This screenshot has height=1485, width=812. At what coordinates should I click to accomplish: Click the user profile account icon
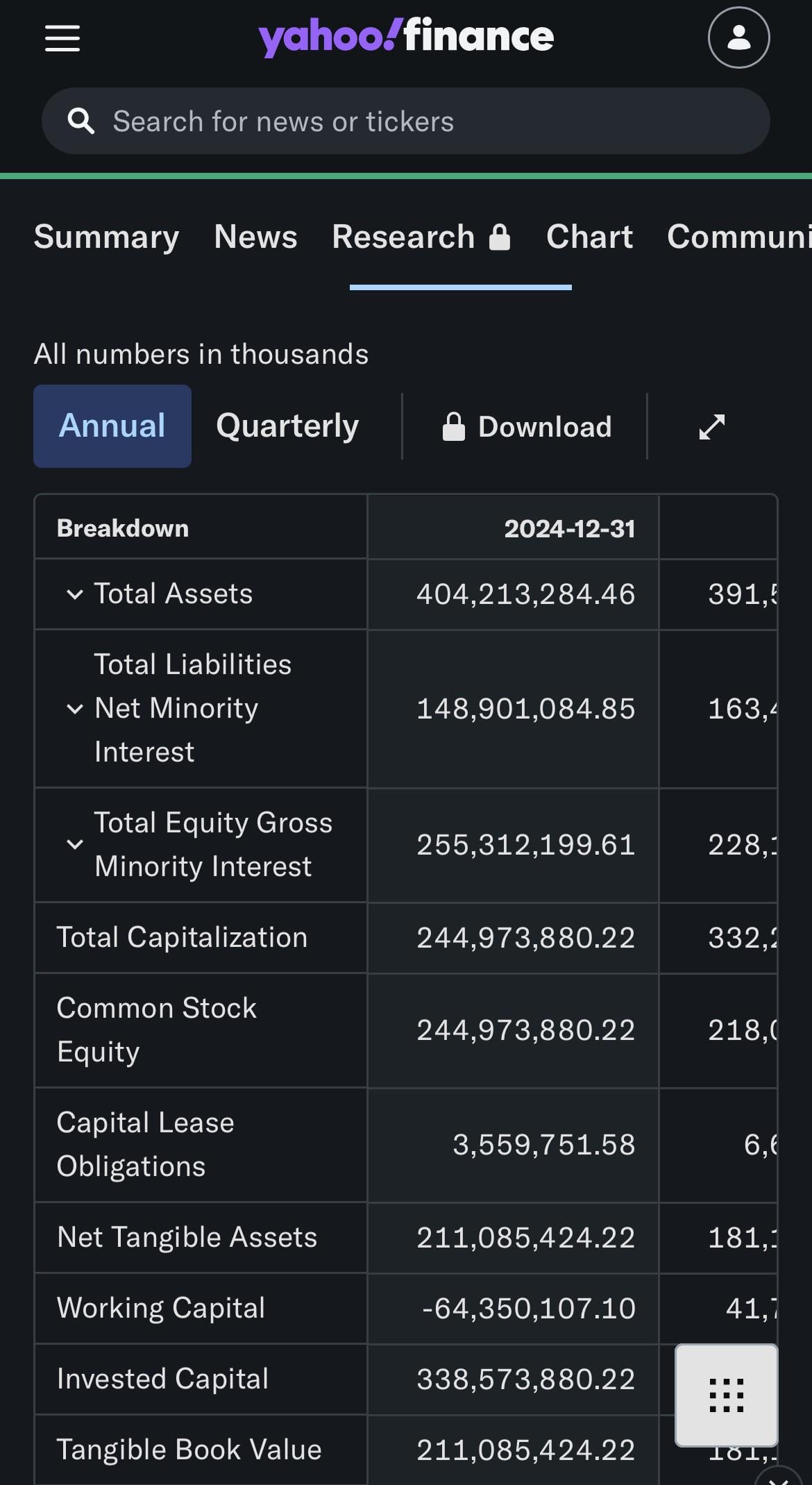[x=738, y=37]
